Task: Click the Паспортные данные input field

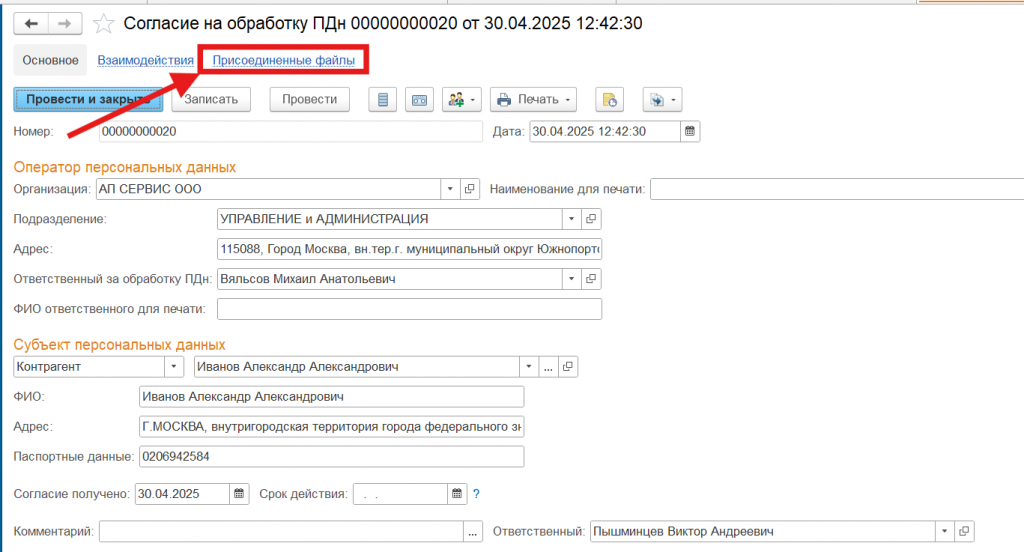Action: [x=330, y=457]
